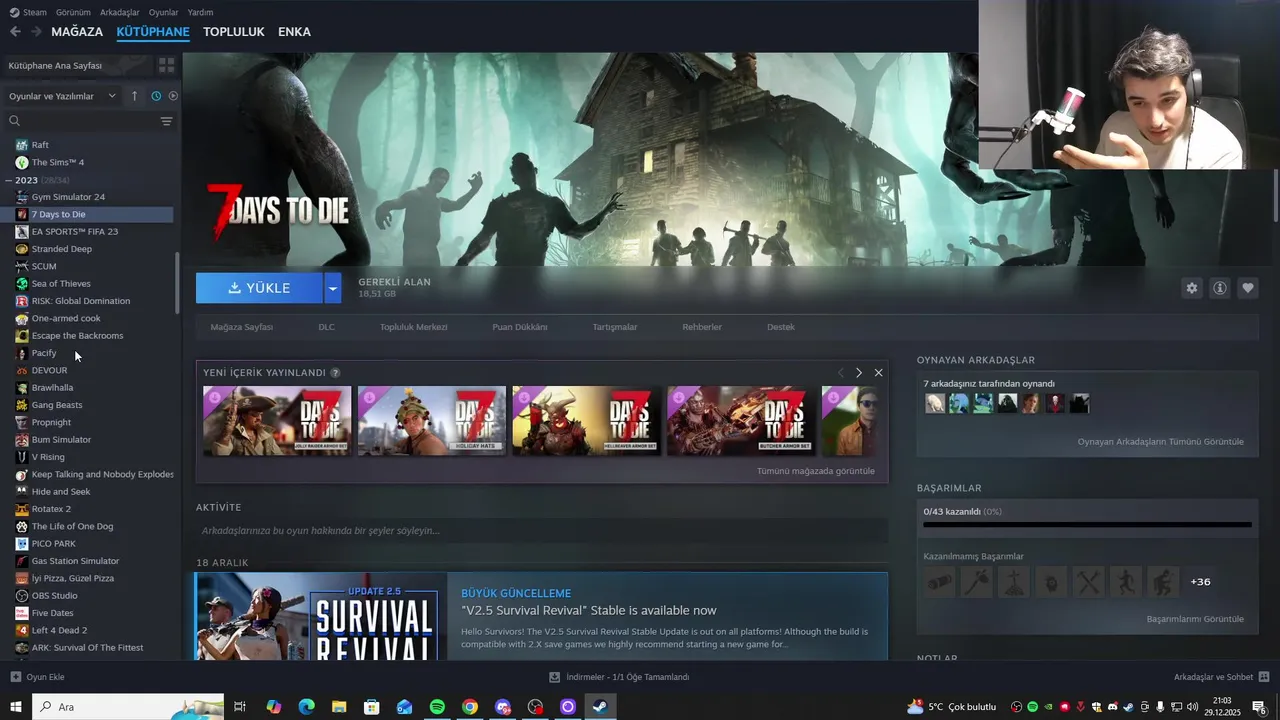Open Microsoft Edge from the taskbar
The height and width of the screenshot is (720, 1280).
click(x=306, y=707)
